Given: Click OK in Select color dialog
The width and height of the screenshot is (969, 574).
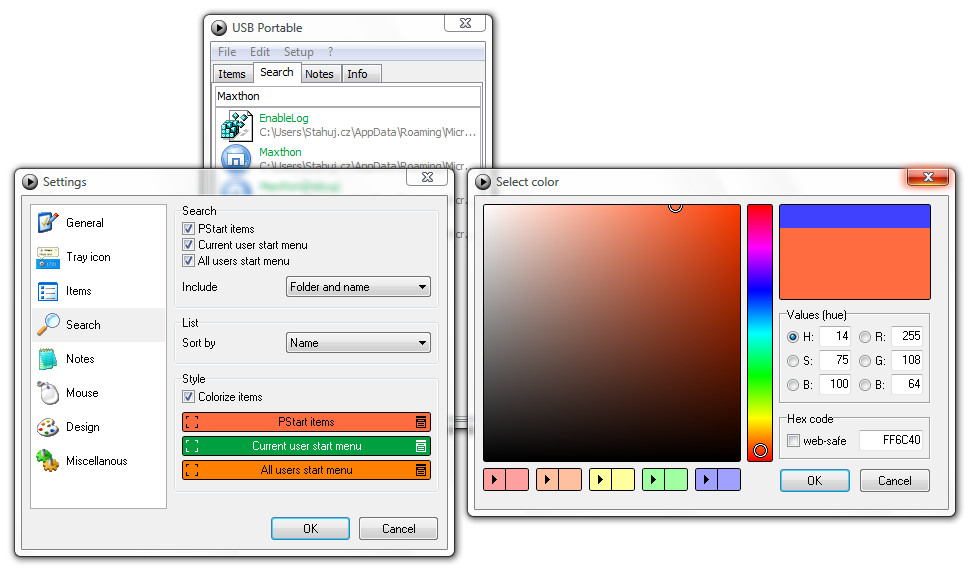Looking at the screenshot, I should pos(815,481).
